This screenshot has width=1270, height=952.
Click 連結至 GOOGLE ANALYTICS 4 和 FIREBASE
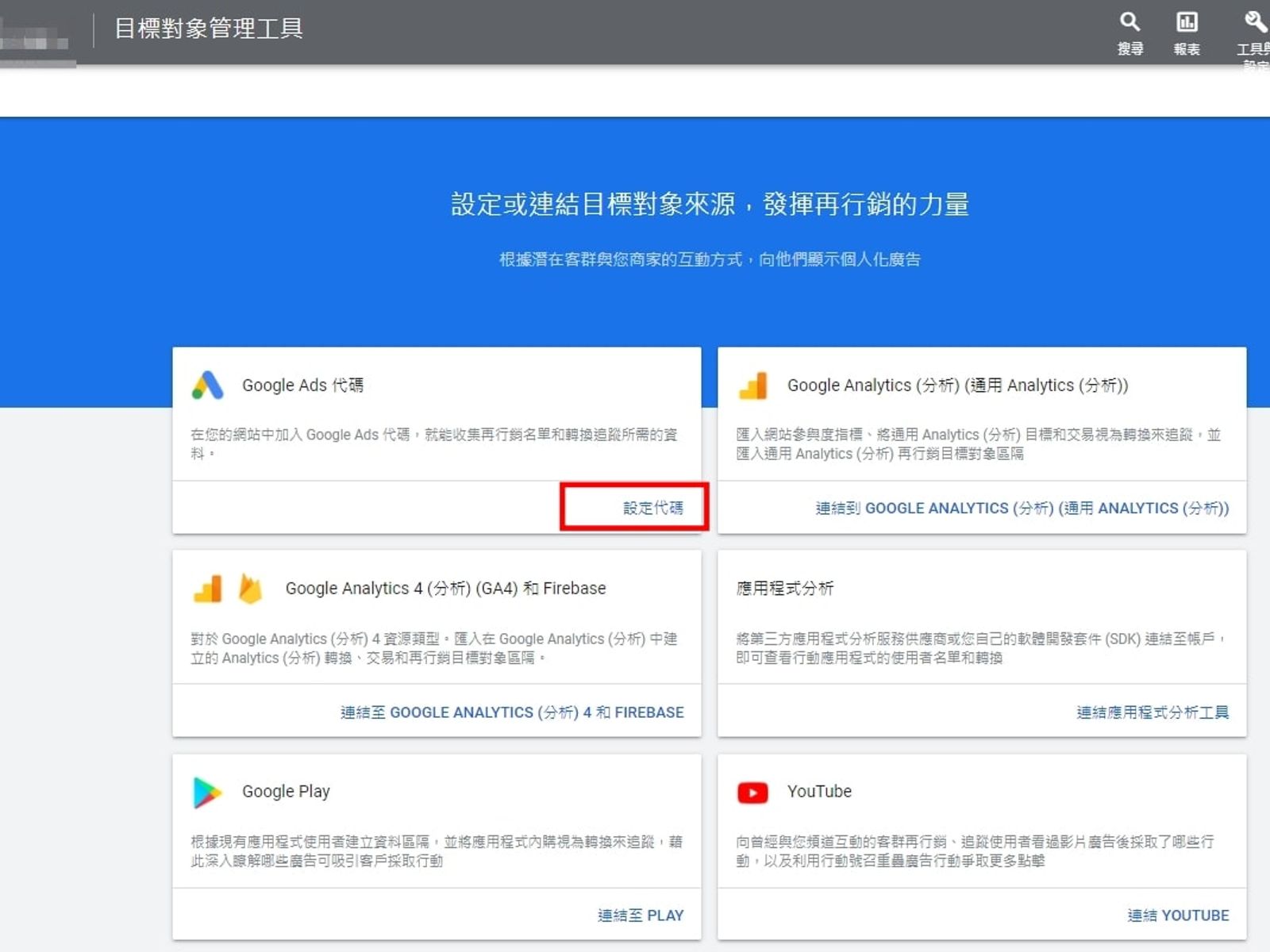512,712
